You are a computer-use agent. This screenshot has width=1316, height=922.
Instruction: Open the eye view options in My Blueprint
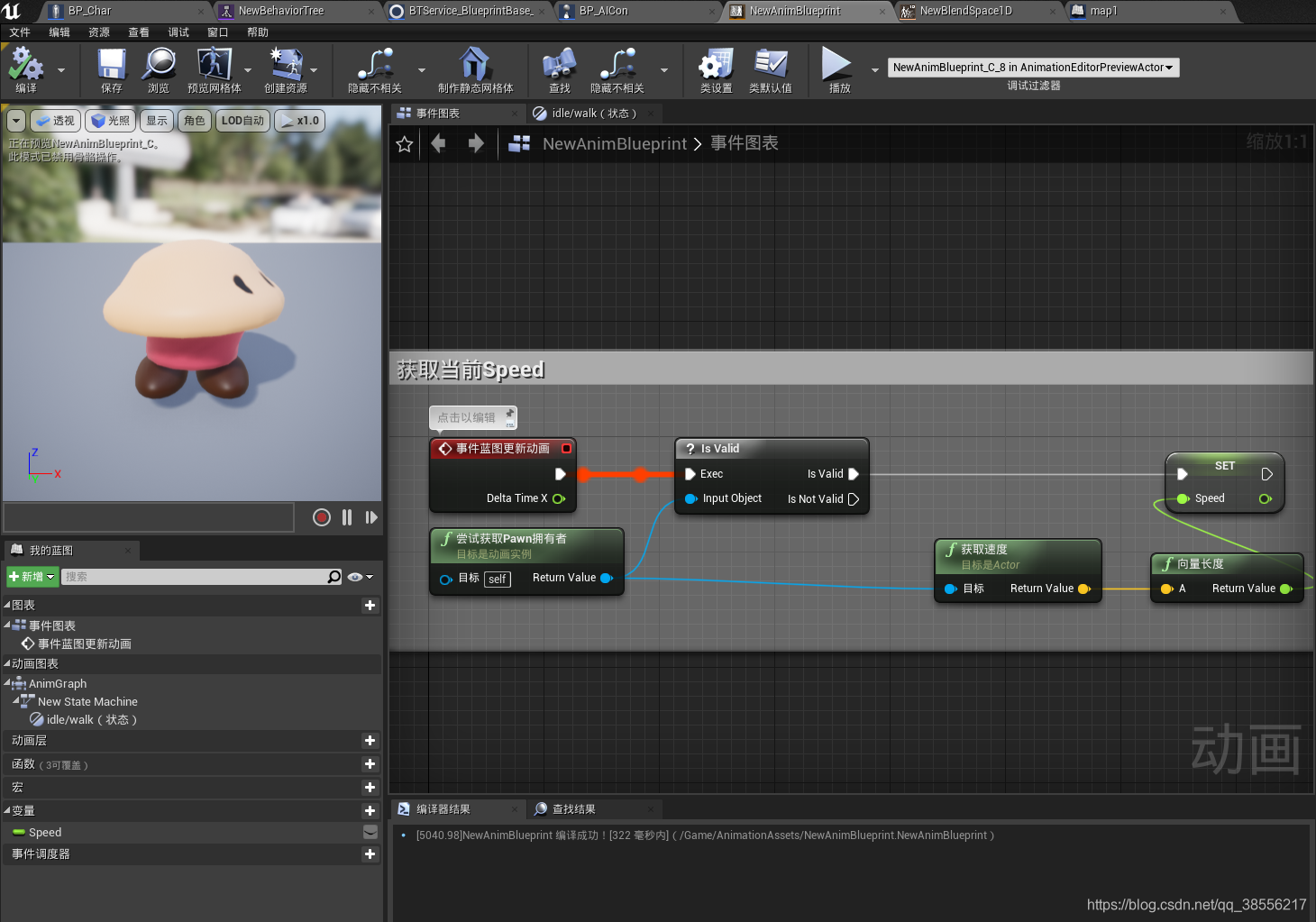click(x=360, y=577)
